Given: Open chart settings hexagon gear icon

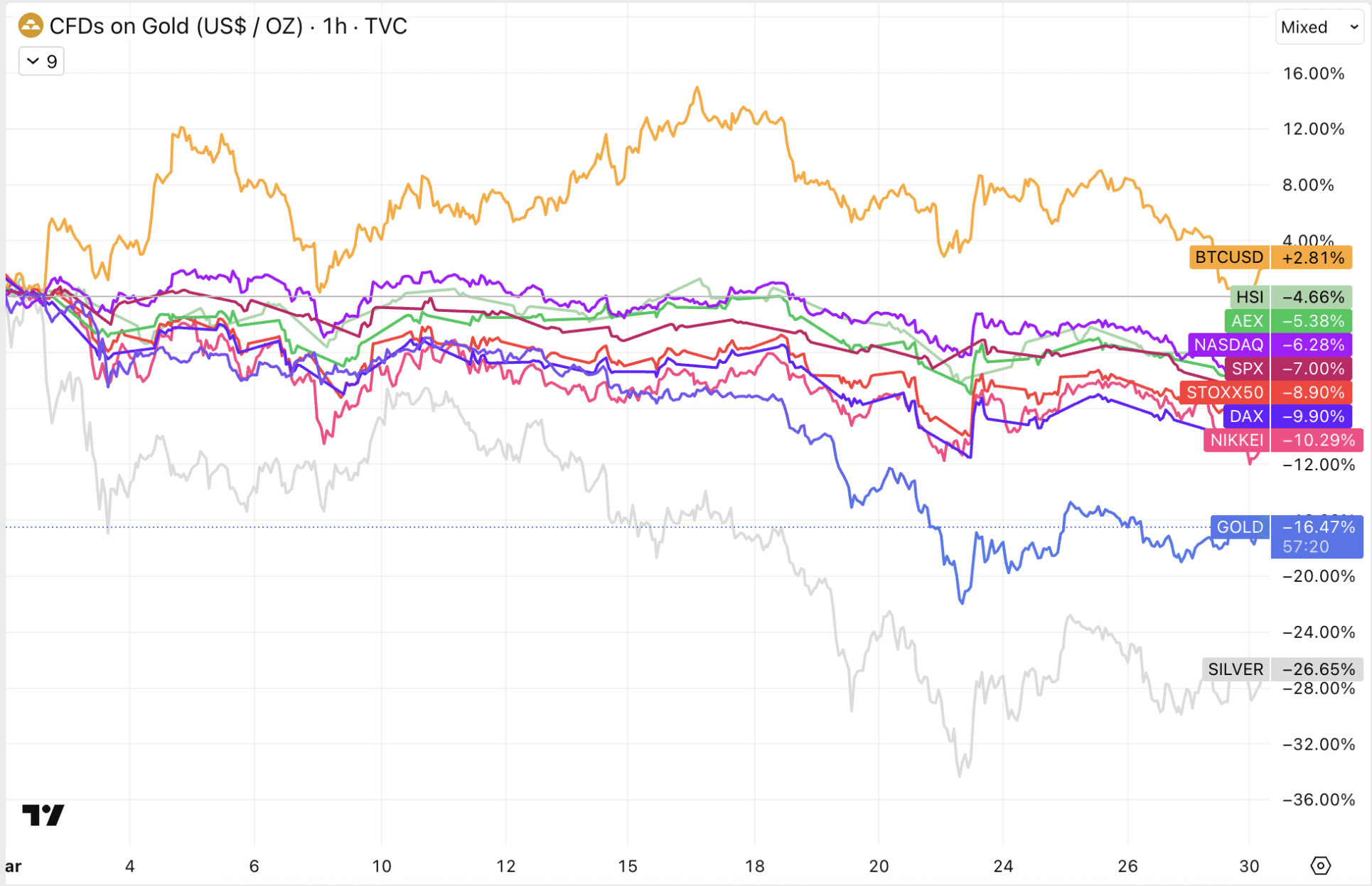Looking at the screenshot, I should point(1320,865).
